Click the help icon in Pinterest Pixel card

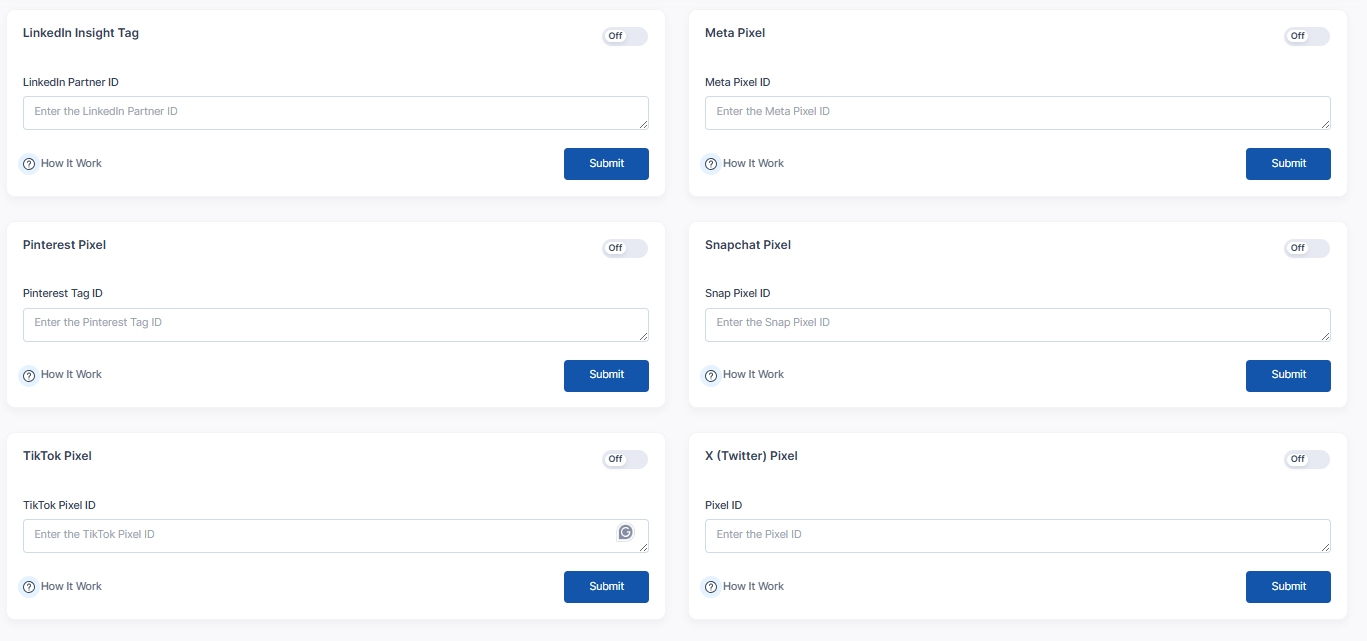pos(29,376)
